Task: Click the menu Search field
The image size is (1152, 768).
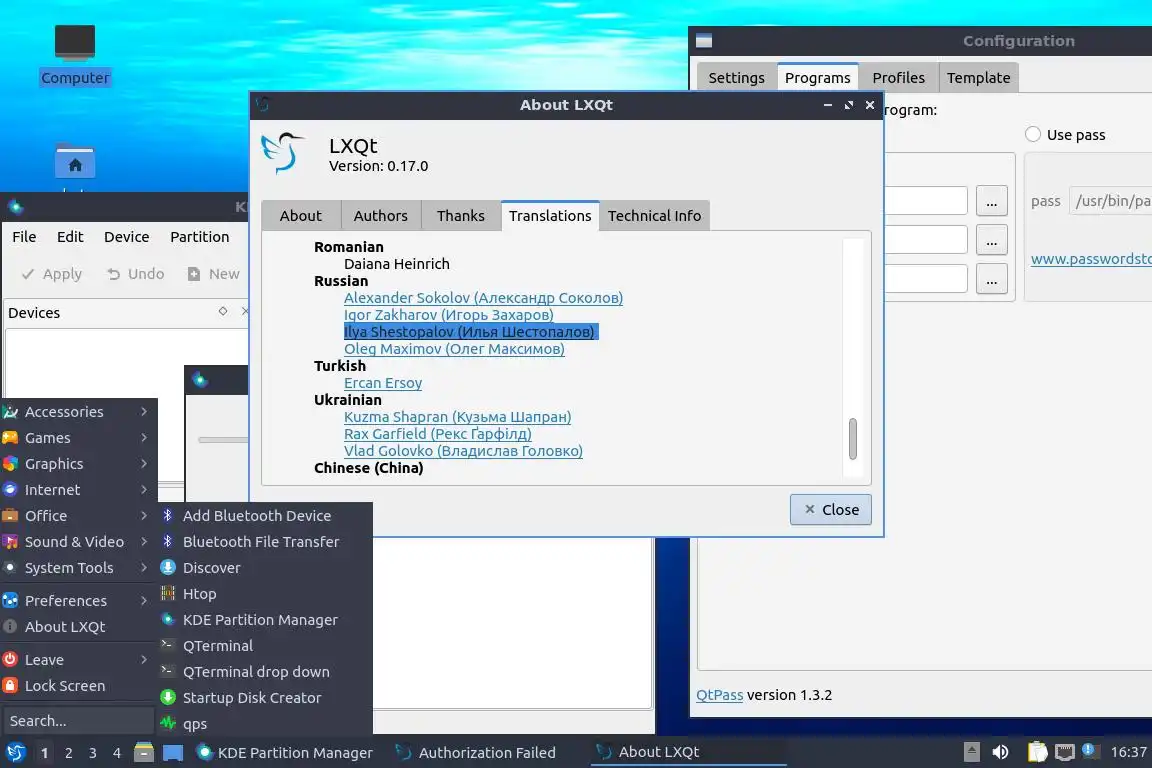Action: 77,721
